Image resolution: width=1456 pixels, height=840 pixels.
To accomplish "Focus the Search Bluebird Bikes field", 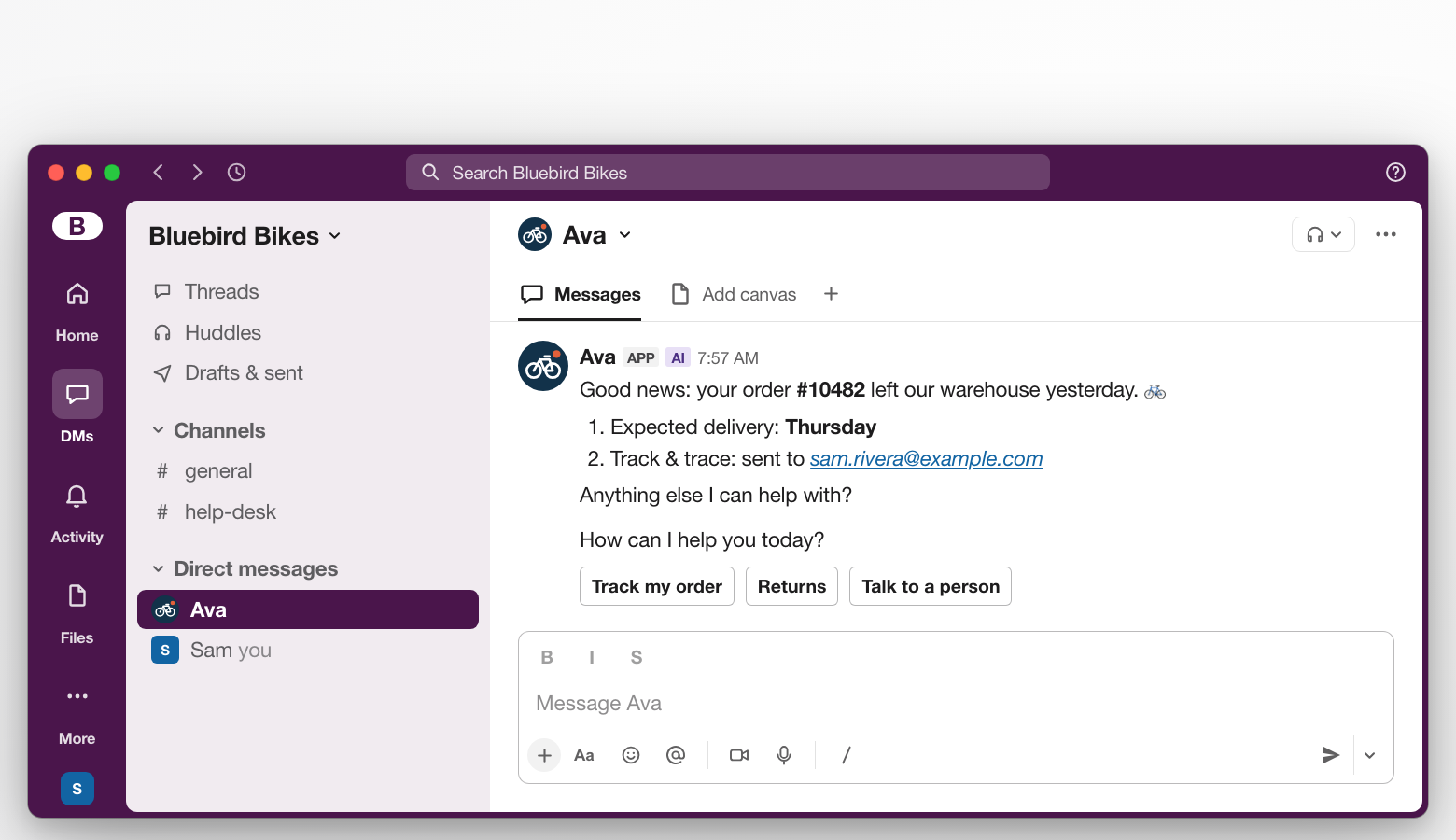I will [728, 172].
